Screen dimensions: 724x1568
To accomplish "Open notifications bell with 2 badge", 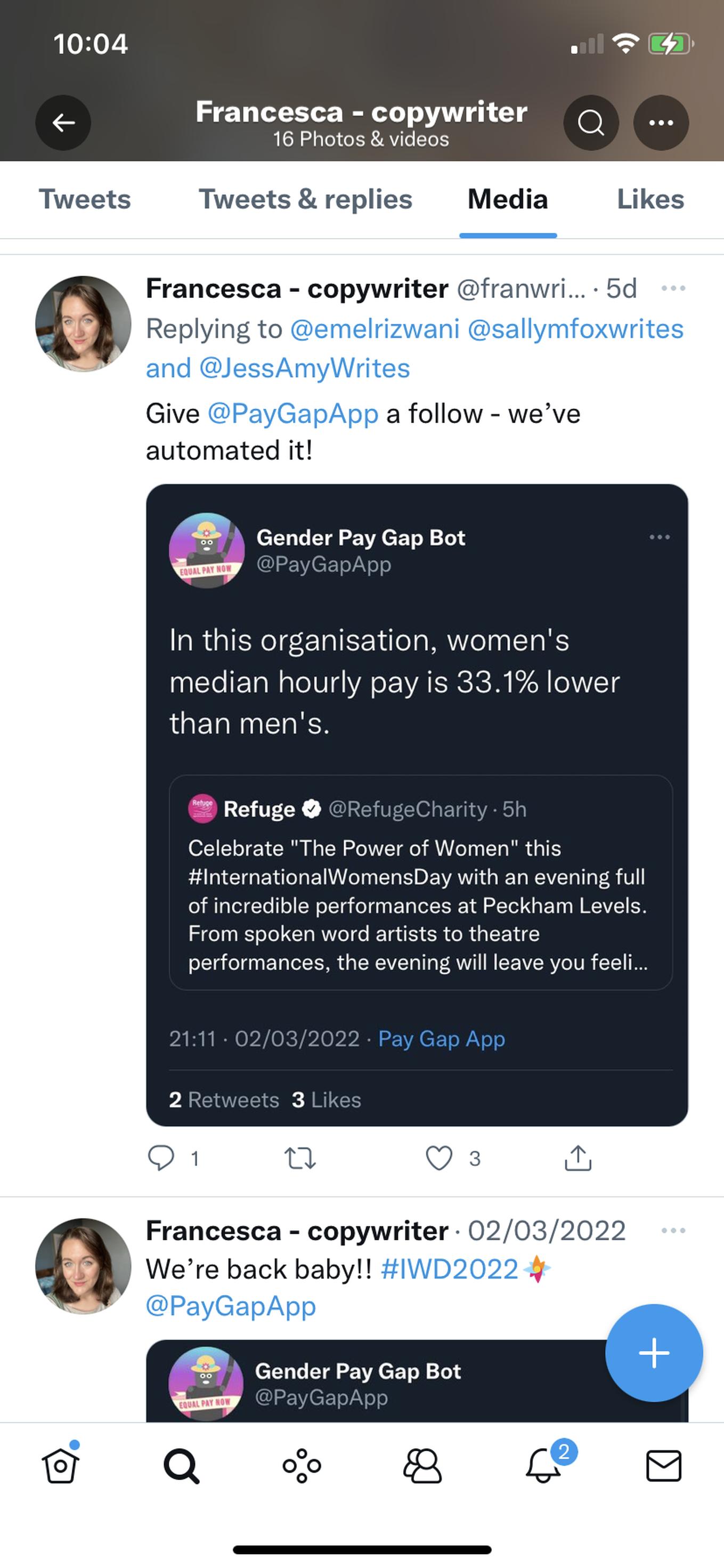I will point(543,1466).
